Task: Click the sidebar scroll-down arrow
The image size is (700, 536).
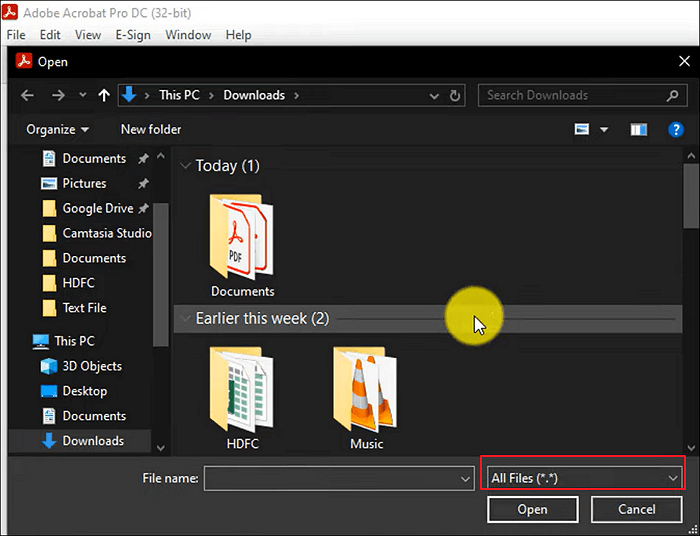Action: [161, 448]
